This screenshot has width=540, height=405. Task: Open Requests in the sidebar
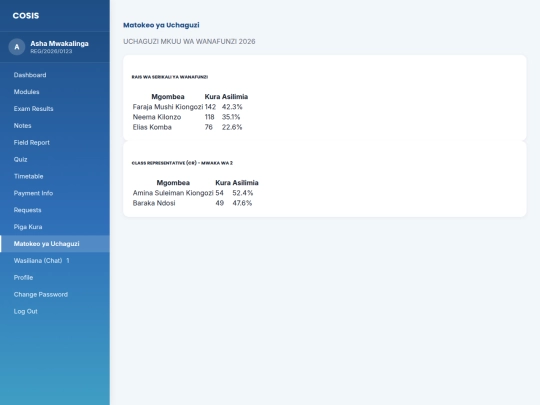pyautogui.click(x=55, y=210)
